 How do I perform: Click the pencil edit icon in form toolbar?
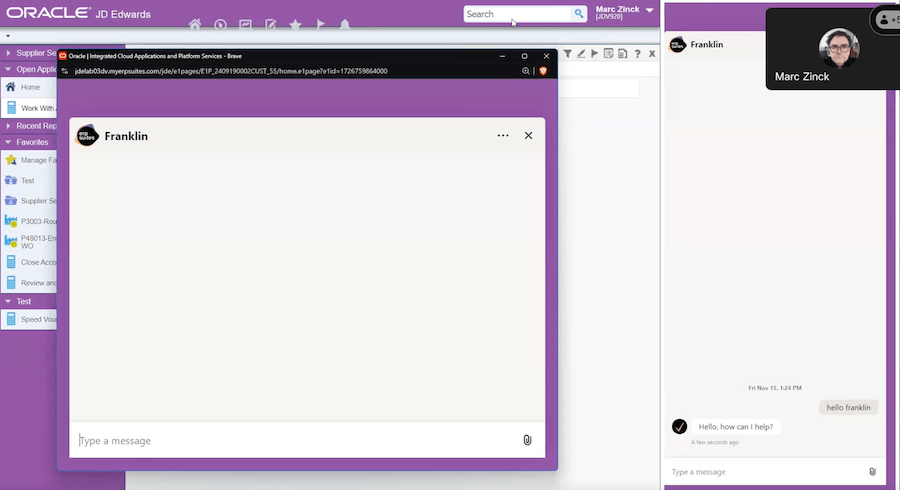tap(581, 53)
